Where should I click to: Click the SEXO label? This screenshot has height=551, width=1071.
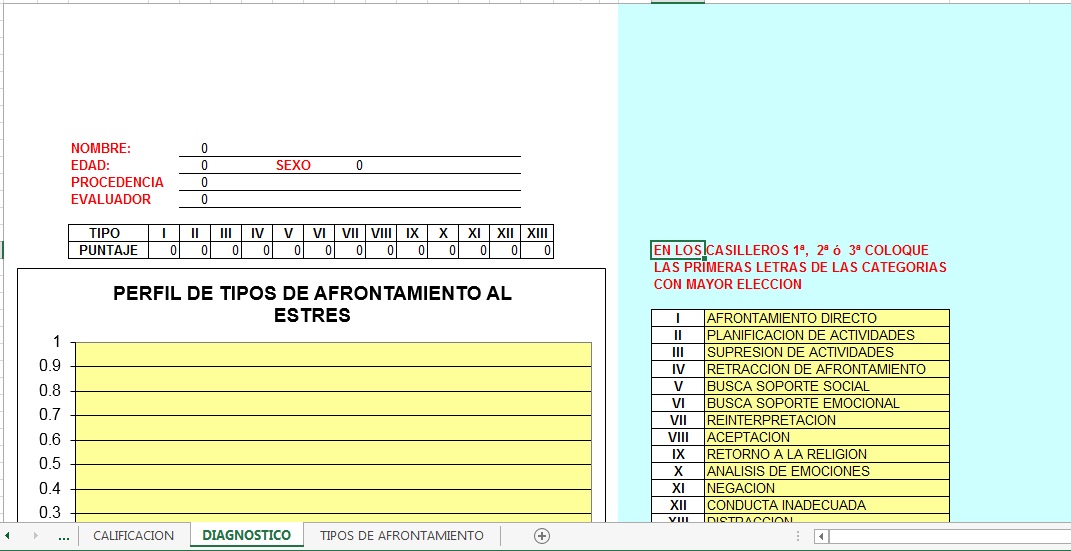click(293, 165)
